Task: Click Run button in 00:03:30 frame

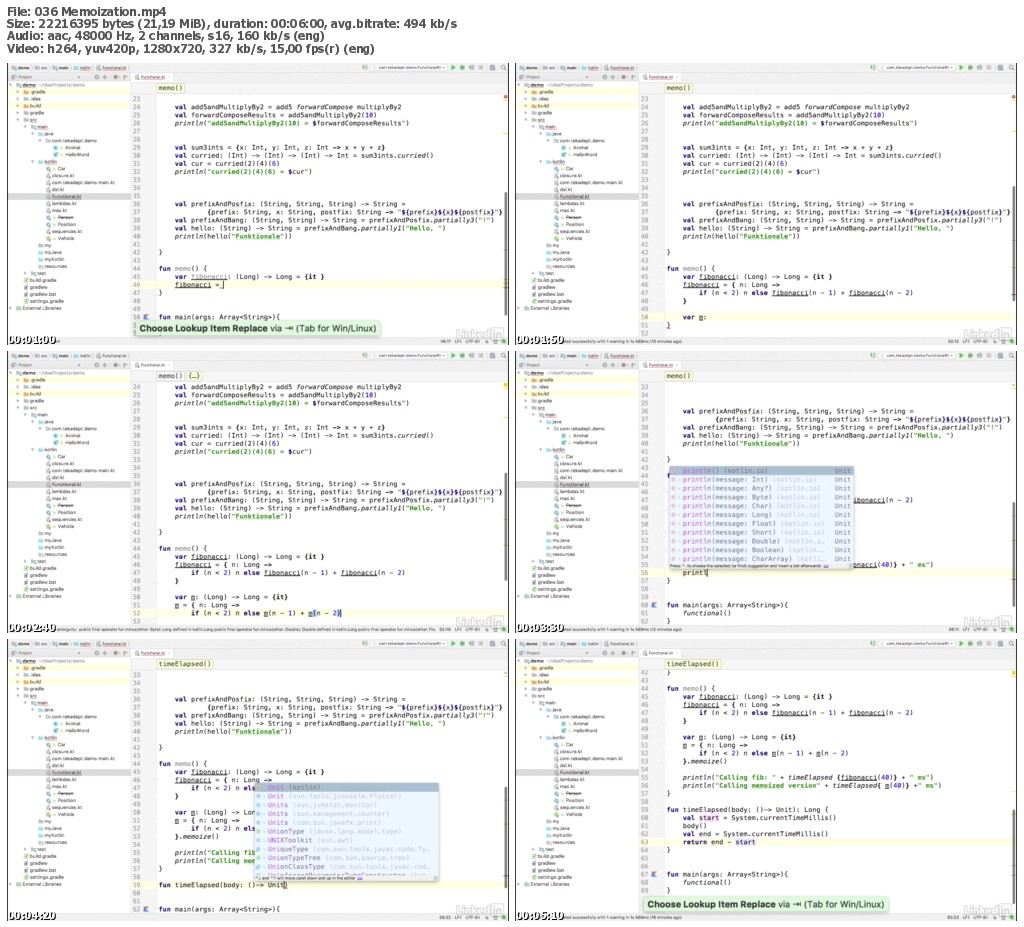Action: (x=961, y=355)
